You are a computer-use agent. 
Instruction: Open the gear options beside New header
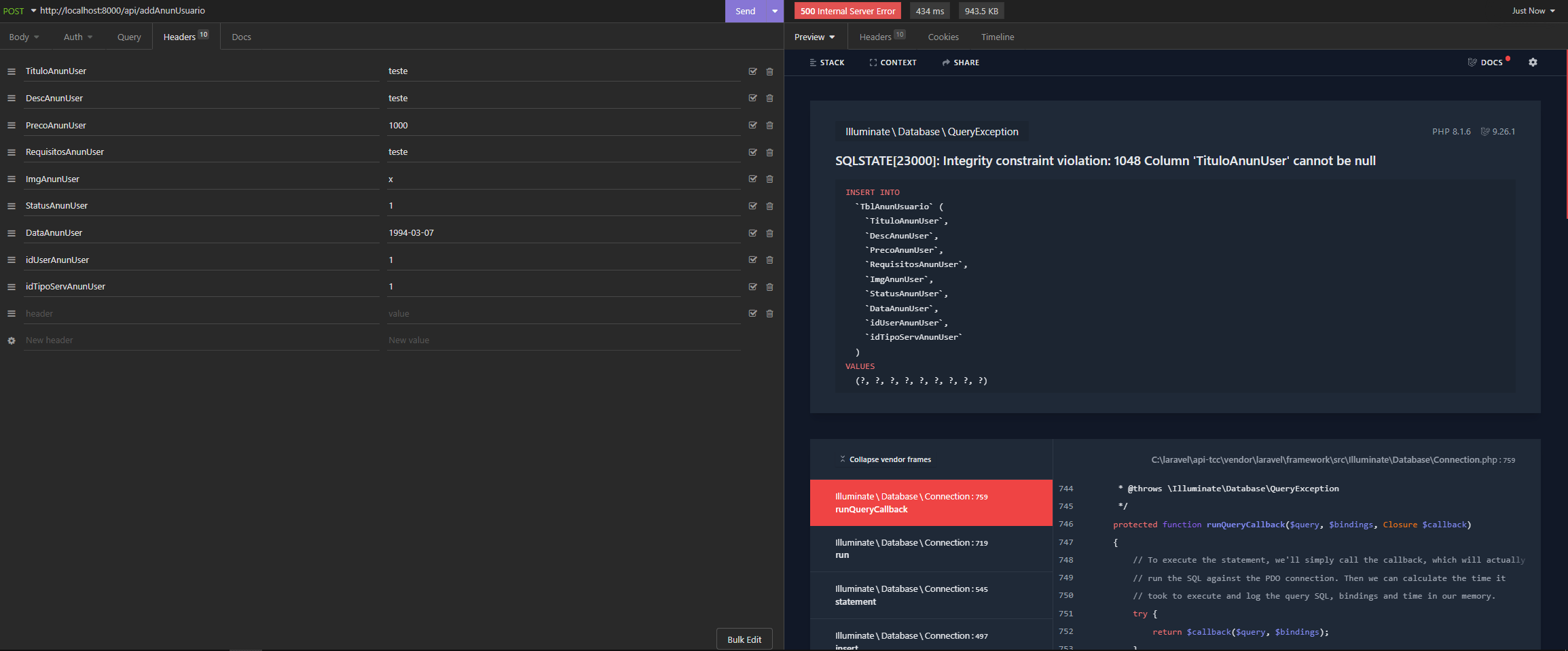[x=11, y=340]
